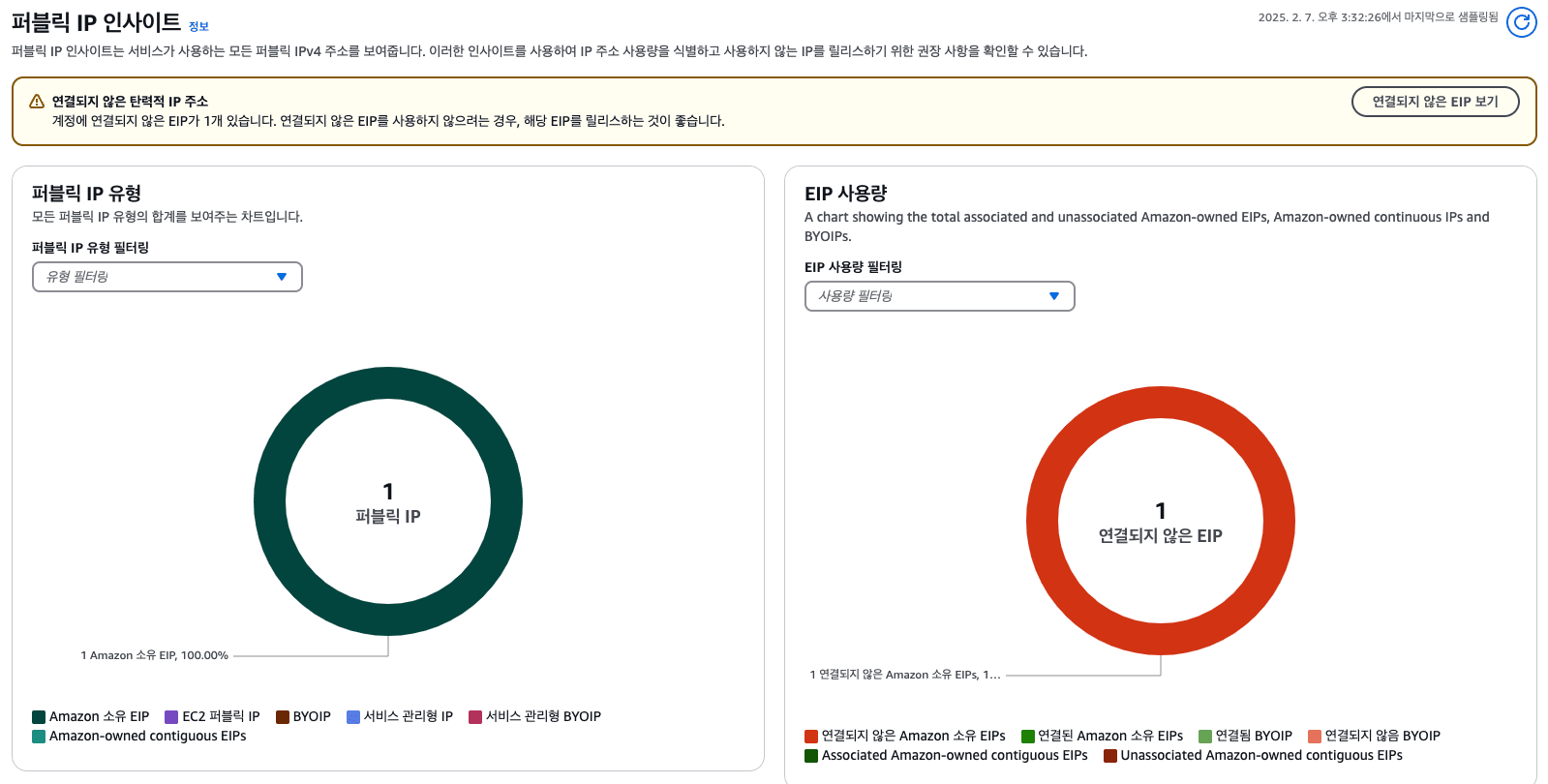1548x784 pixels.
Task: Open the 사용량 필터링 dropdown
Action: point(940,296)
